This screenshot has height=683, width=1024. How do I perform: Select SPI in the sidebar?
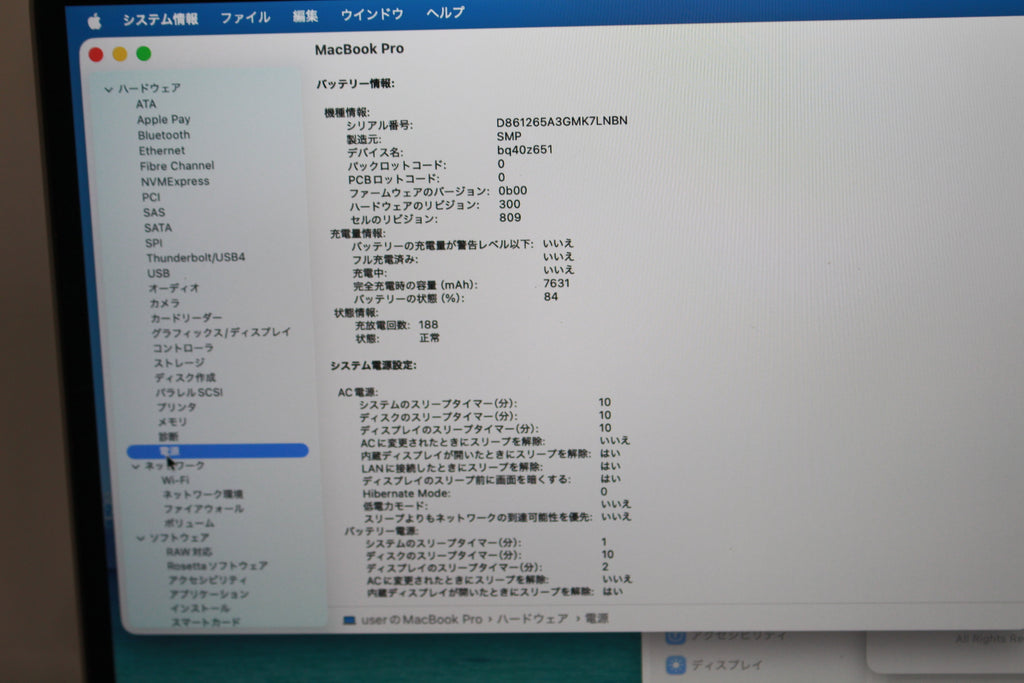click(153, 243)
